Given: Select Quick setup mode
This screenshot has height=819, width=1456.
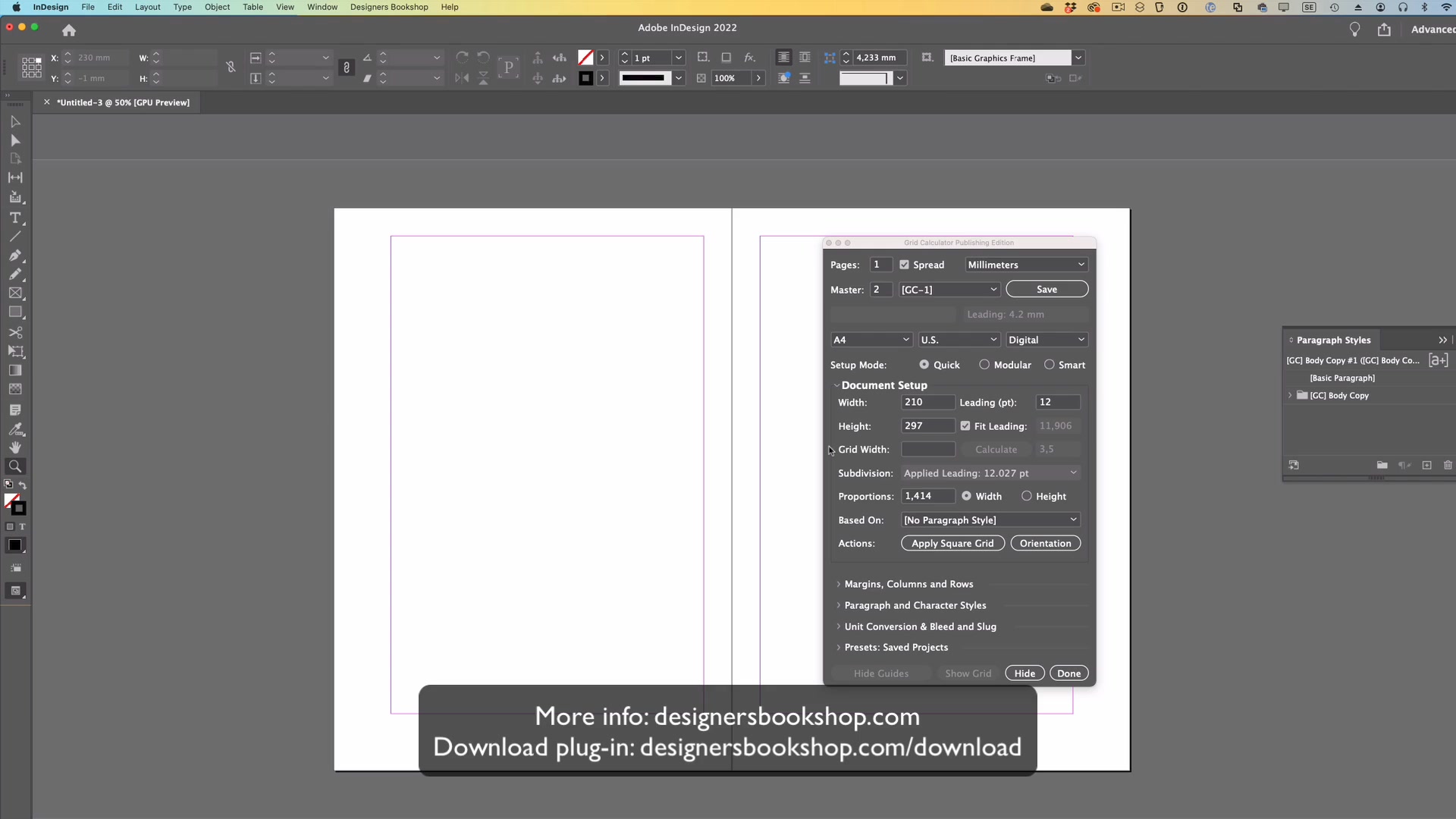Looking at the screenshot, I should [x=924, y=365].
